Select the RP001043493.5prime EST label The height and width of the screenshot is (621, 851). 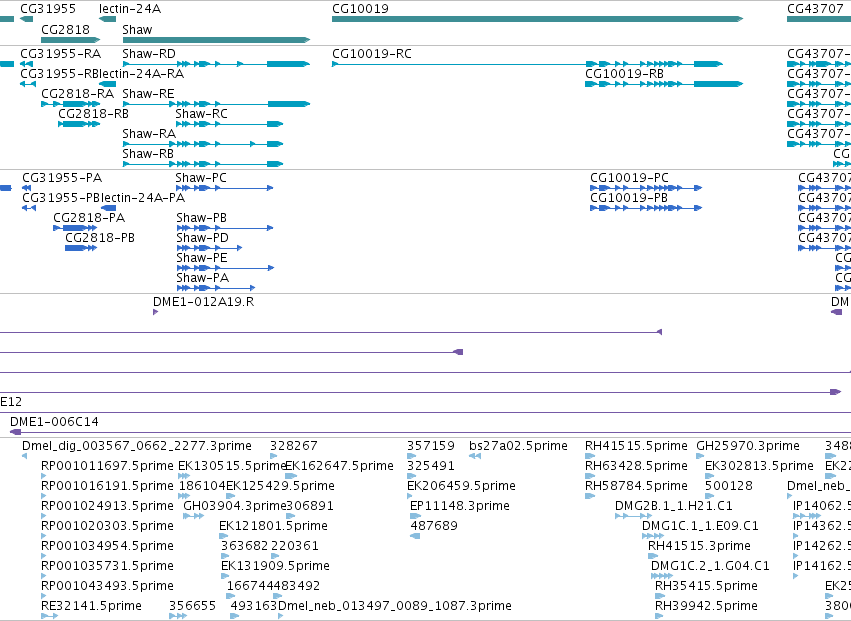107,587
